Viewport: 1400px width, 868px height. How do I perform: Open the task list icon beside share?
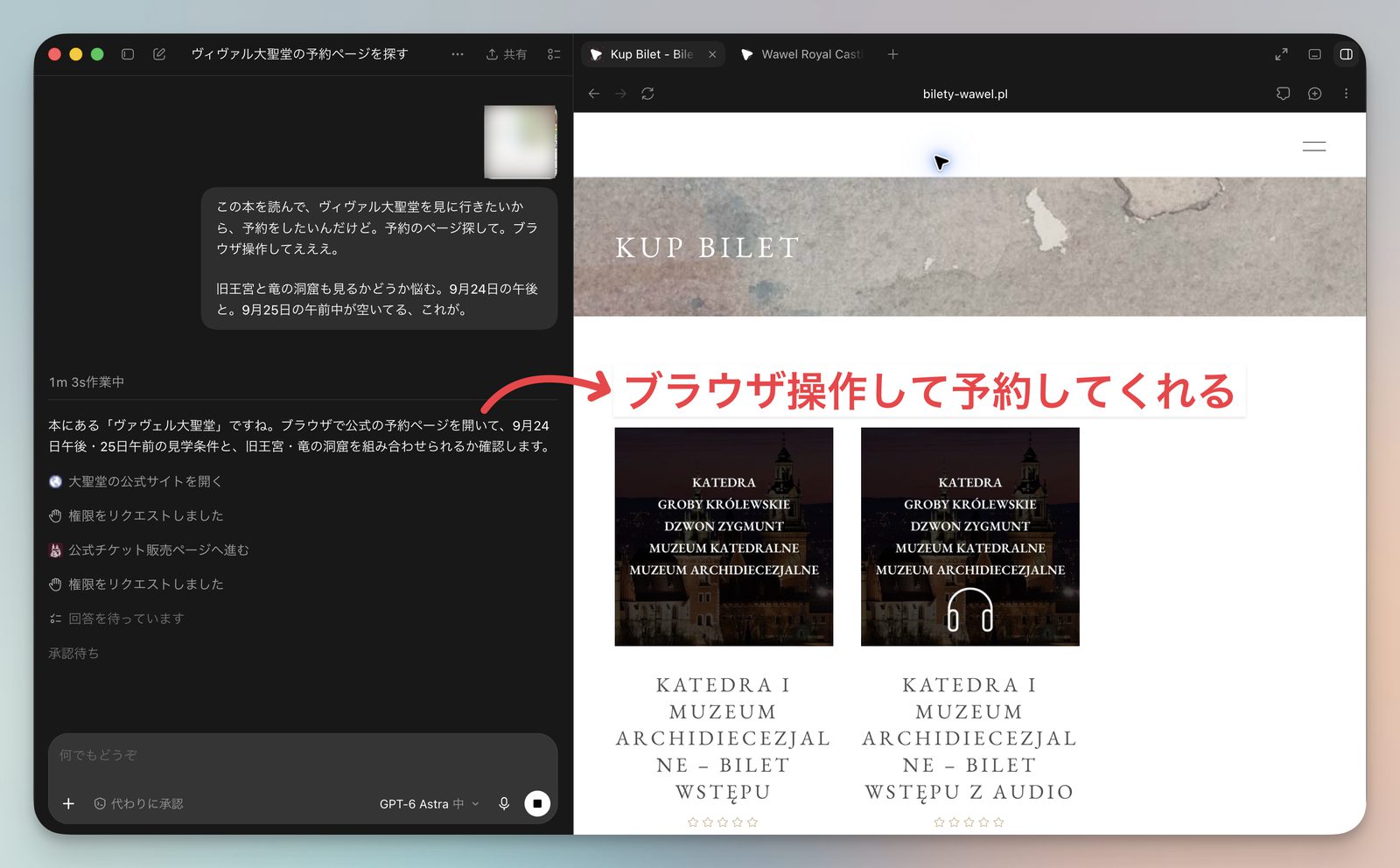[554, 54]
